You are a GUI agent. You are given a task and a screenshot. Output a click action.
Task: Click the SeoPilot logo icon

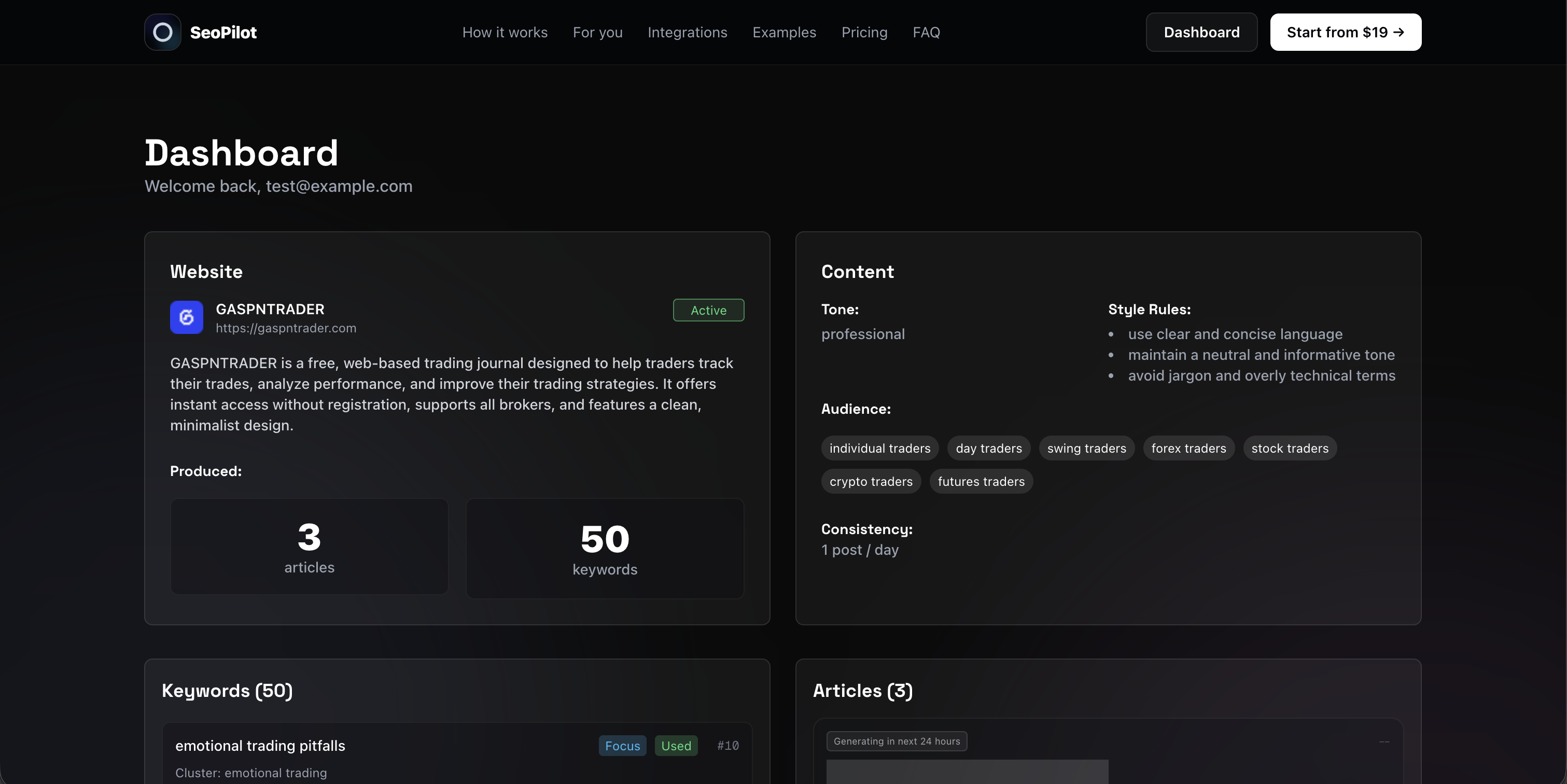162,32
